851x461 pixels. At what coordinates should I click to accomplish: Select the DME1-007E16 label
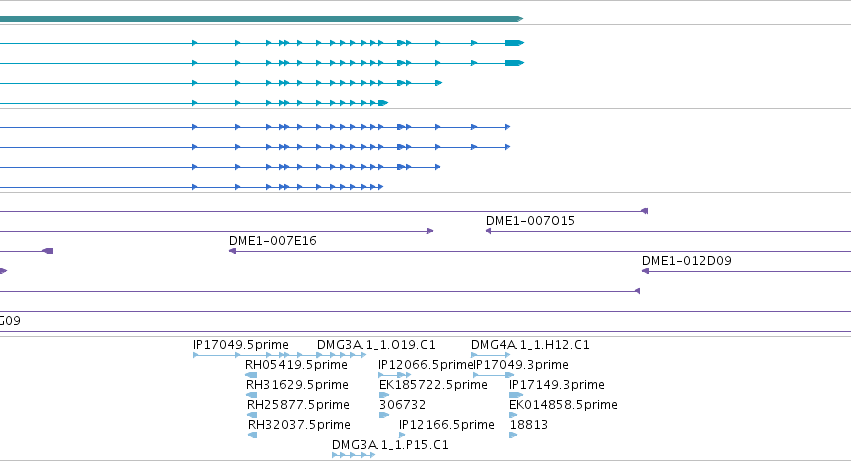272,241
